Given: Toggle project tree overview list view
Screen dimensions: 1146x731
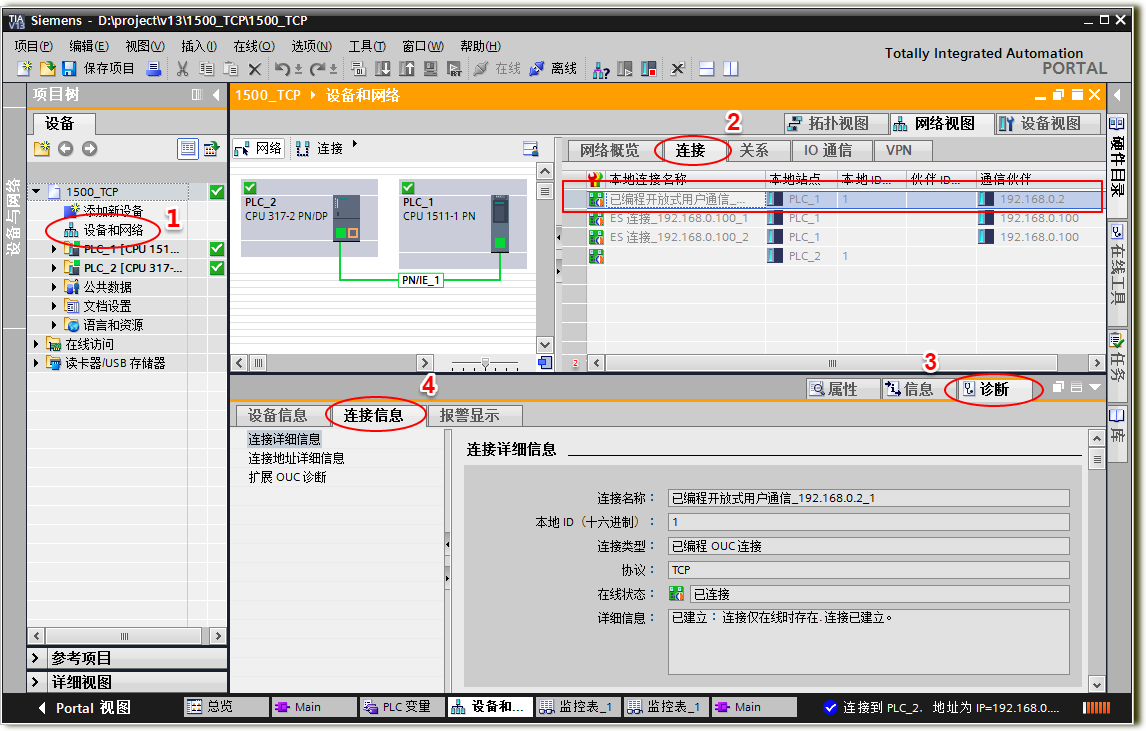Looking at the screenshot, I should click(x=188, y=149).
